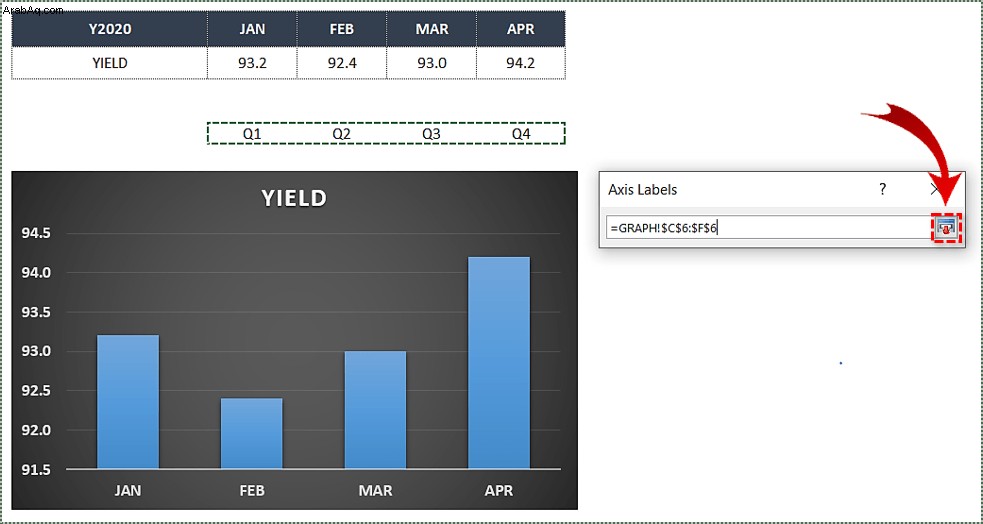This screenshot has height=524, width=983.
Task: Select the MAR header cell
Action: pos(431,29)
